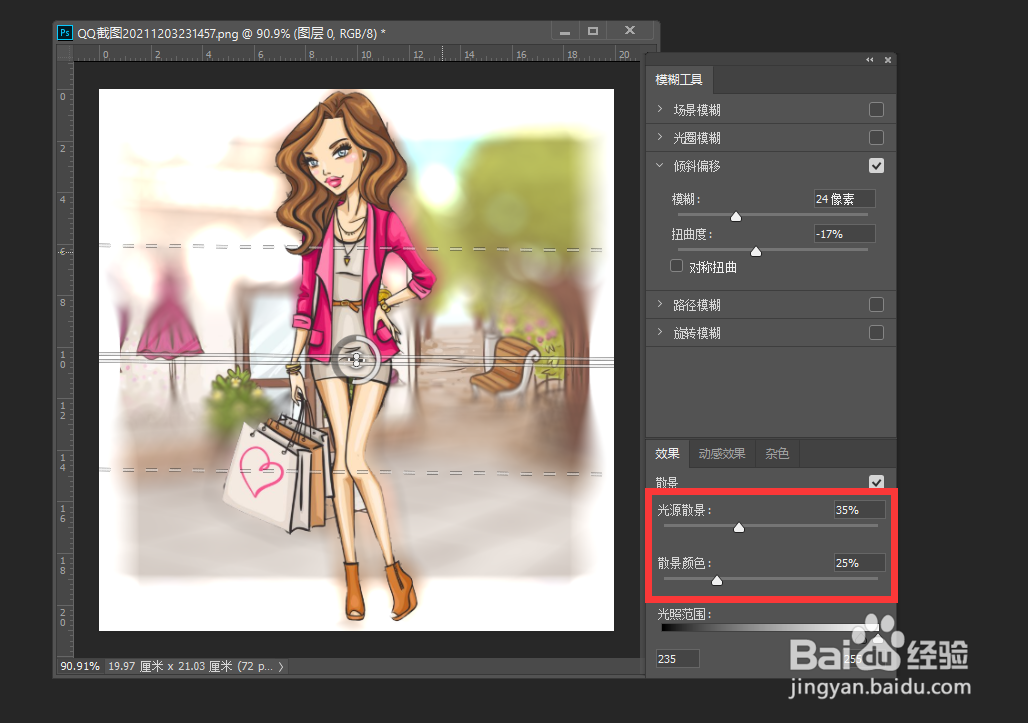
Task: Click the zoom level field 90.91%
Action: (80, 666)
